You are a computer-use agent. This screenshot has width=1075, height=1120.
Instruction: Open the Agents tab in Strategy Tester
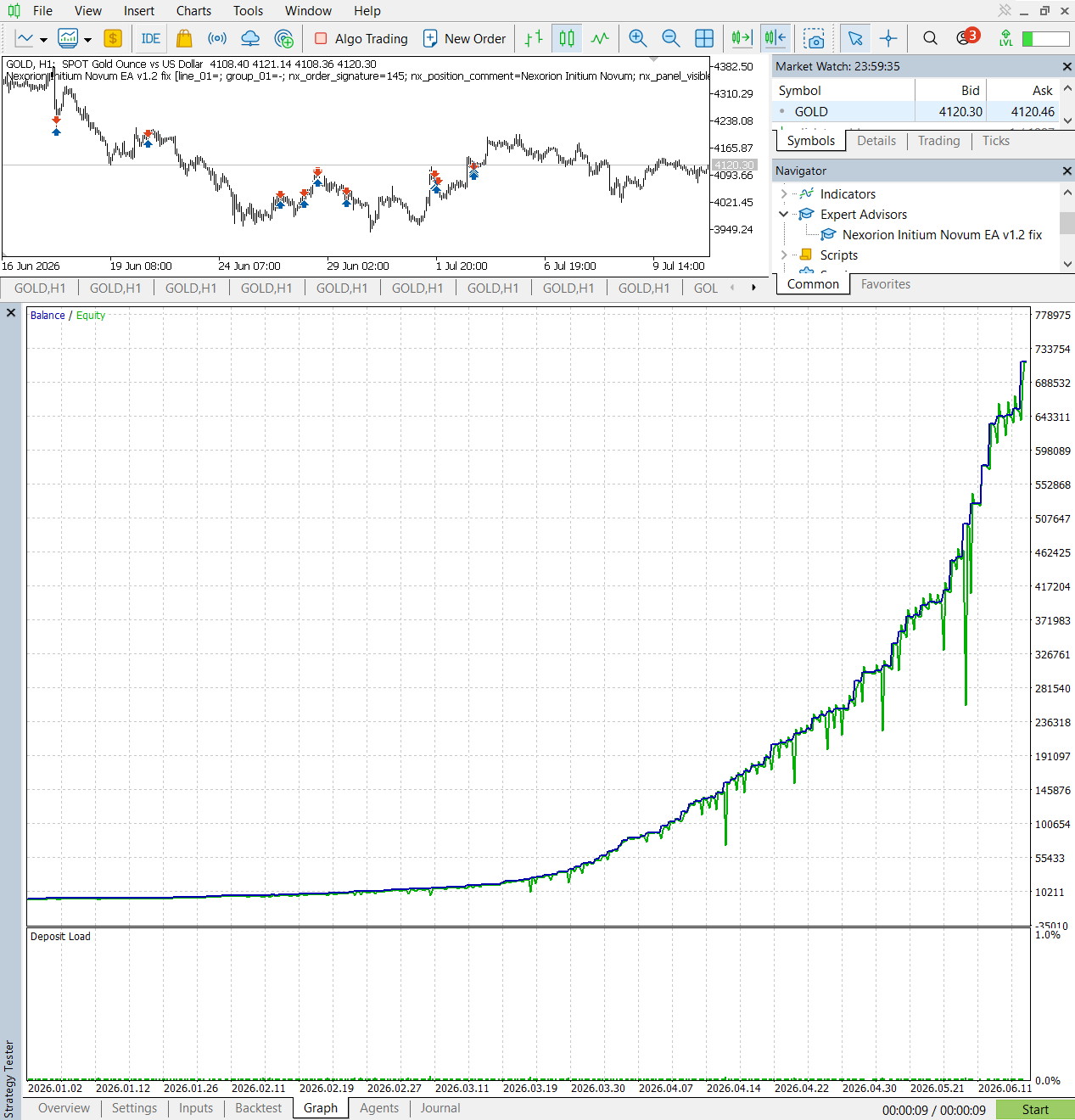coord(379,1108)
